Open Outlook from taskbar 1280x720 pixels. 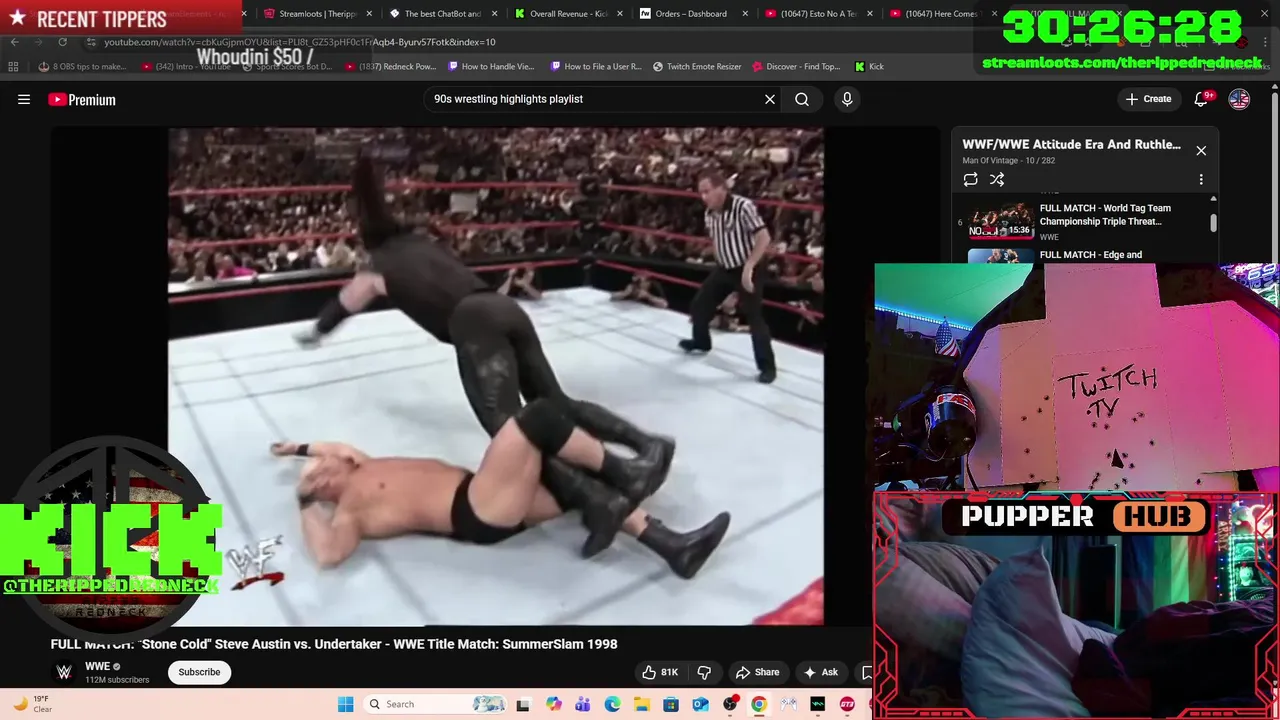(x=700, y=704)
